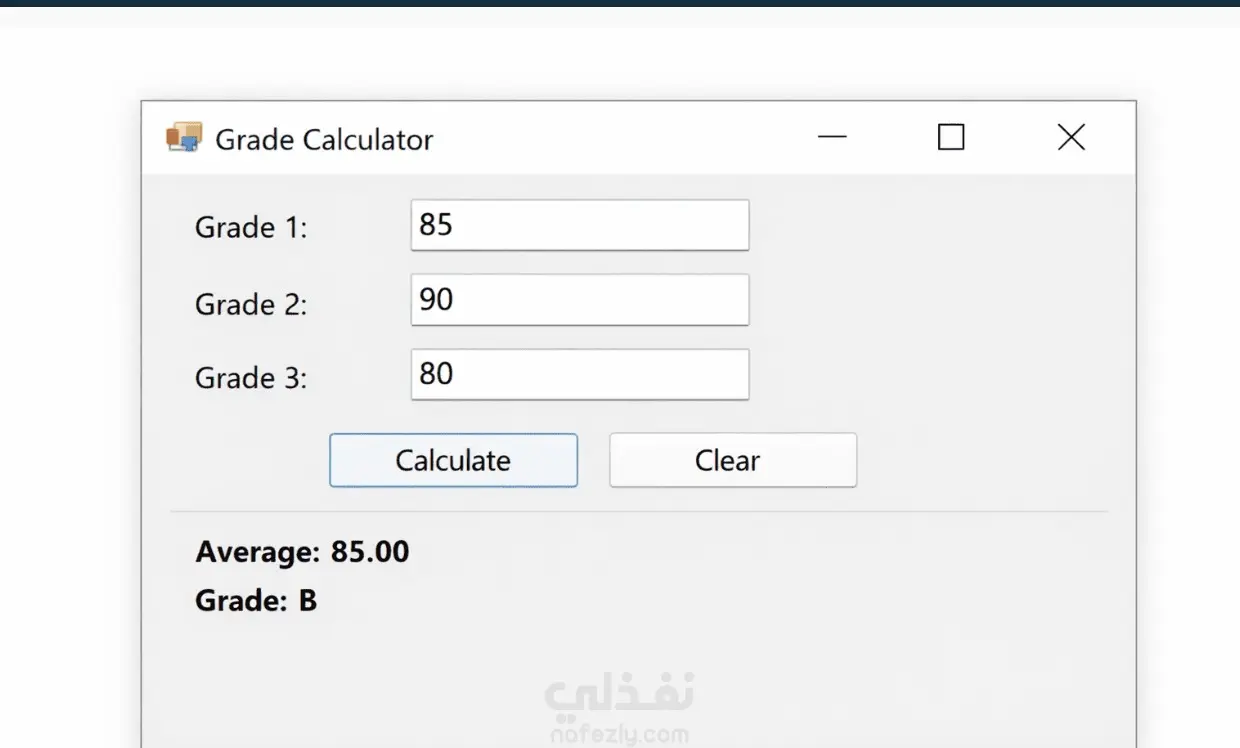
Task: Click the Calculate button
Action: point(453,460)
